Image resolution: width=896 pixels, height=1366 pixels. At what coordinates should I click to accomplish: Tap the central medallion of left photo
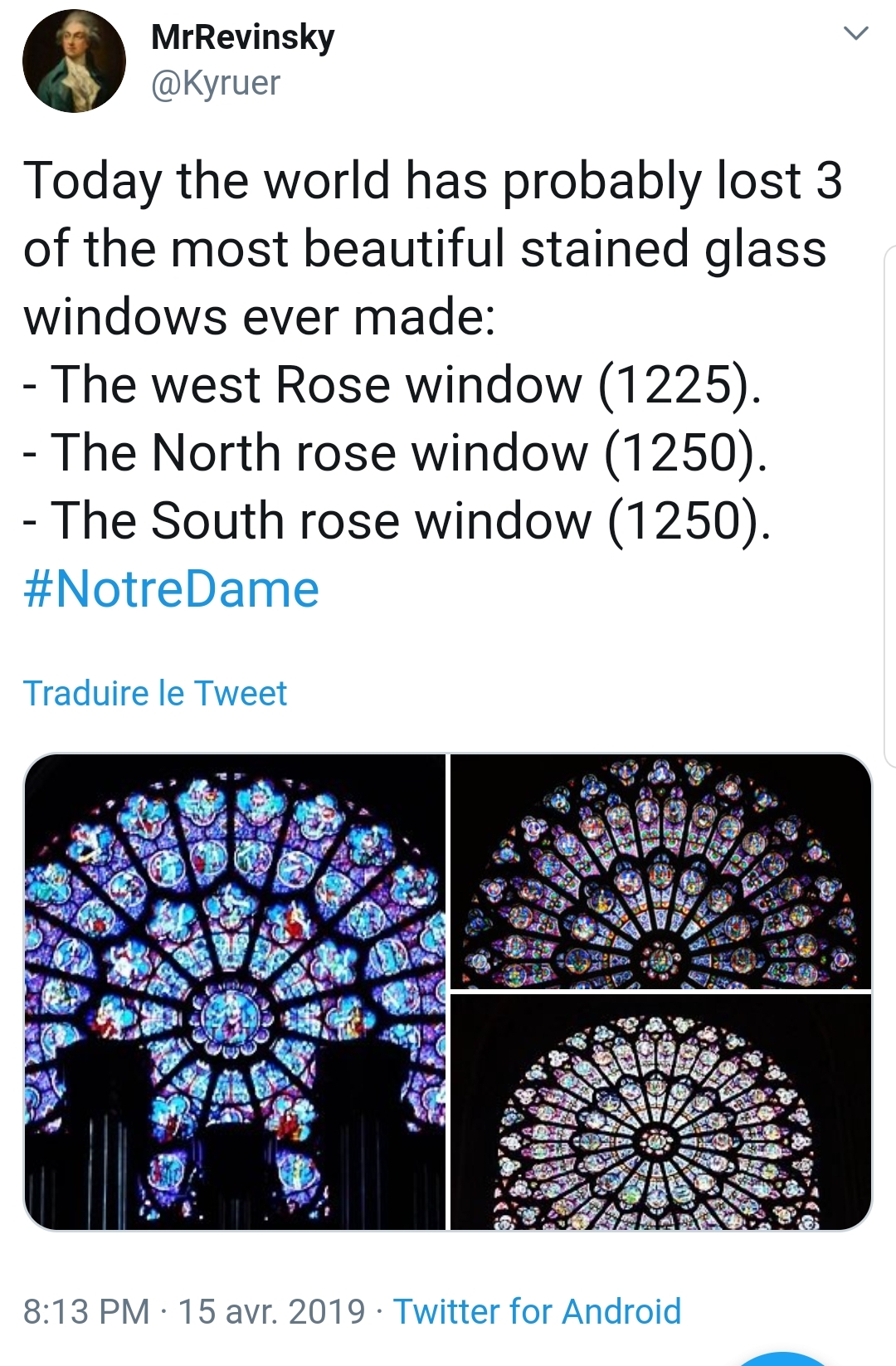233,1015
